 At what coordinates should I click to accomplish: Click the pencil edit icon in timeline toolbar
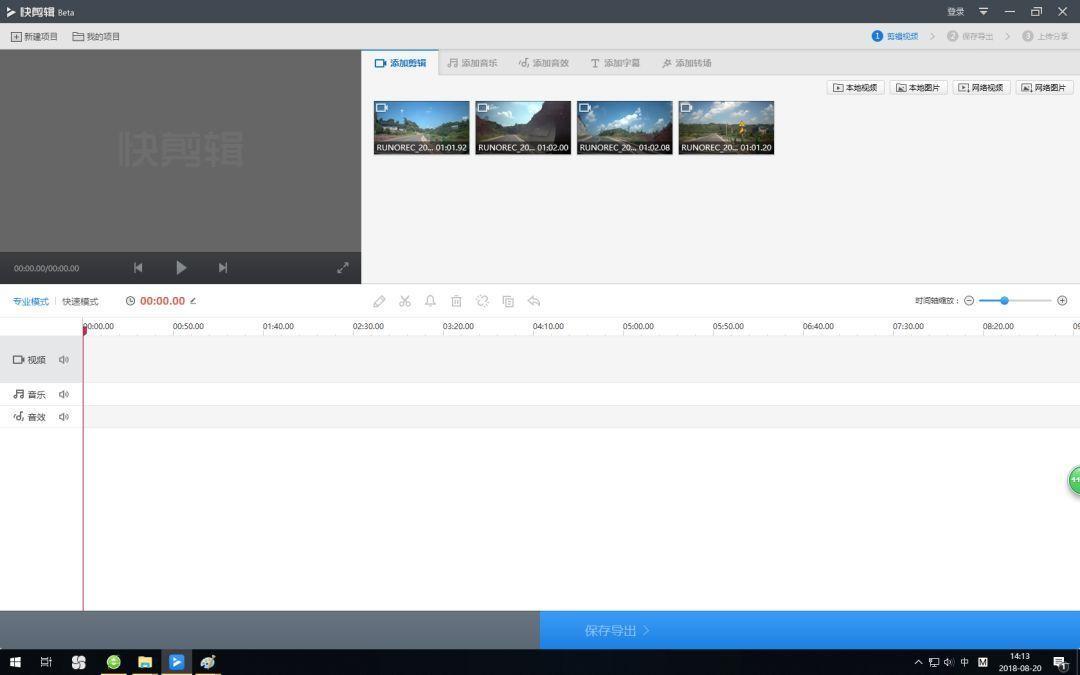(379, 301)
